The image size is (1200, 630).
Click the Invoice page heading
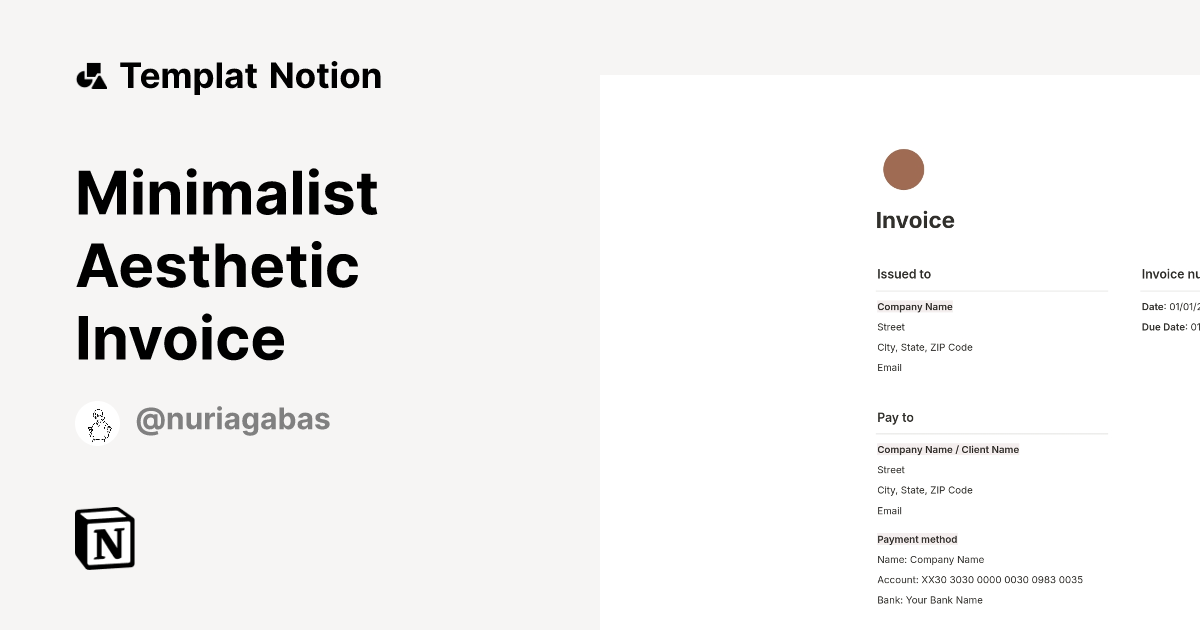(915, 221)
